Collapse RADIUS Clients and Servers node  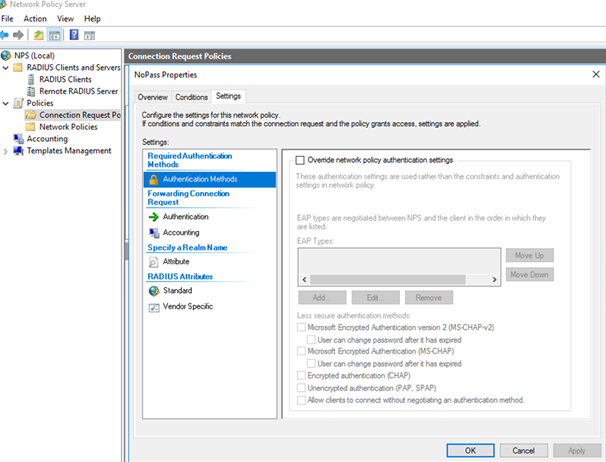click(6, 67)
